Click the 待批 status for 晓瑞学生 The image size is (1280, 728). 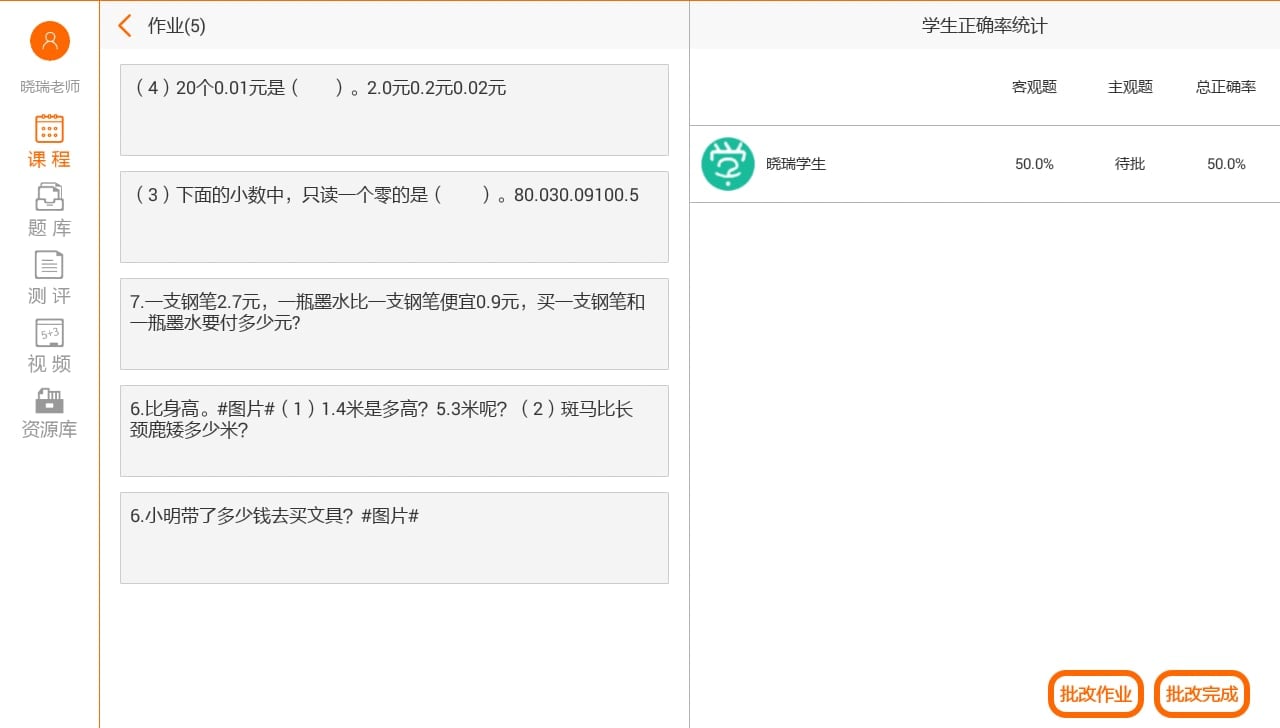pos(1130,164)
